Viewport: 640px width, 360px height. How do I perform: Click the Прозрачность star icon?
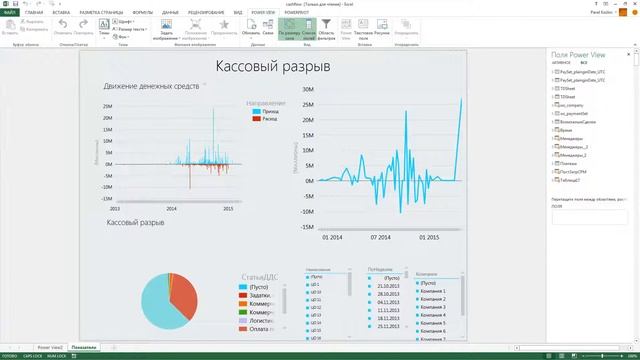[x=224, y=24]
